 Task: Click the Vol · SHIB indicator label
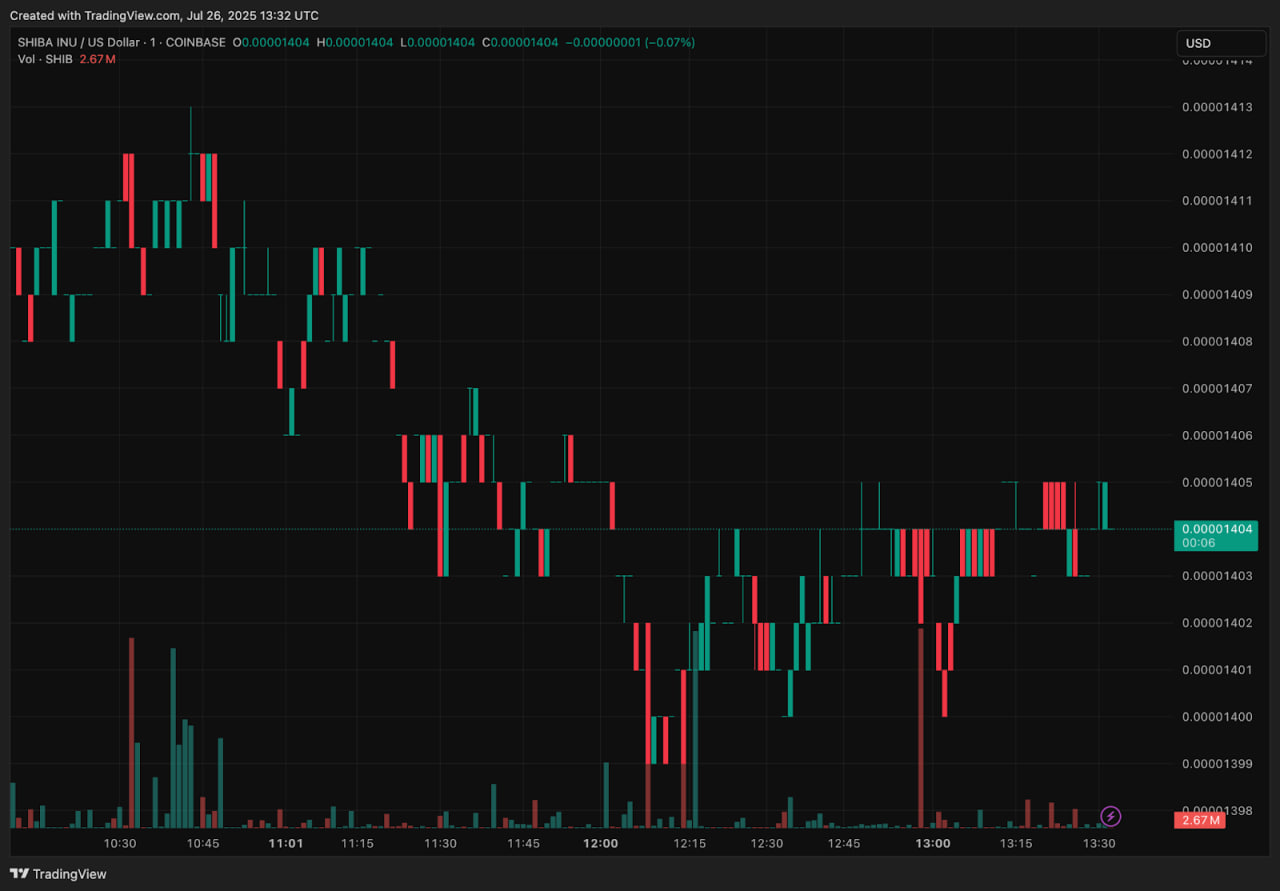(x=45, y=59)
